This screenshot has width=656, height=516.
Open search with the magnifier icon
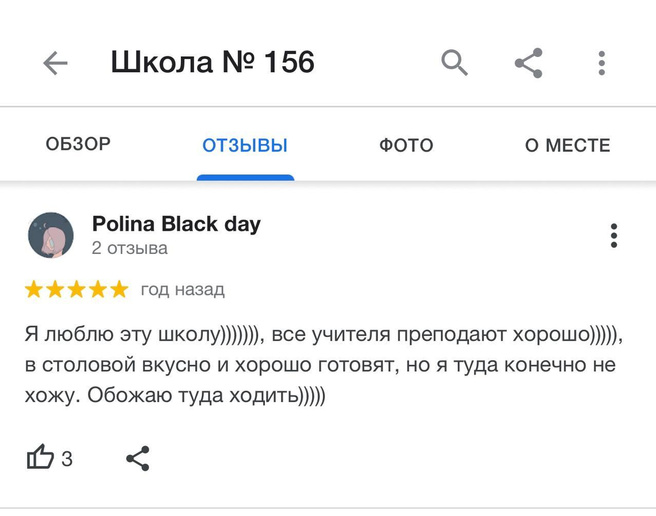[x=455, y=64]
